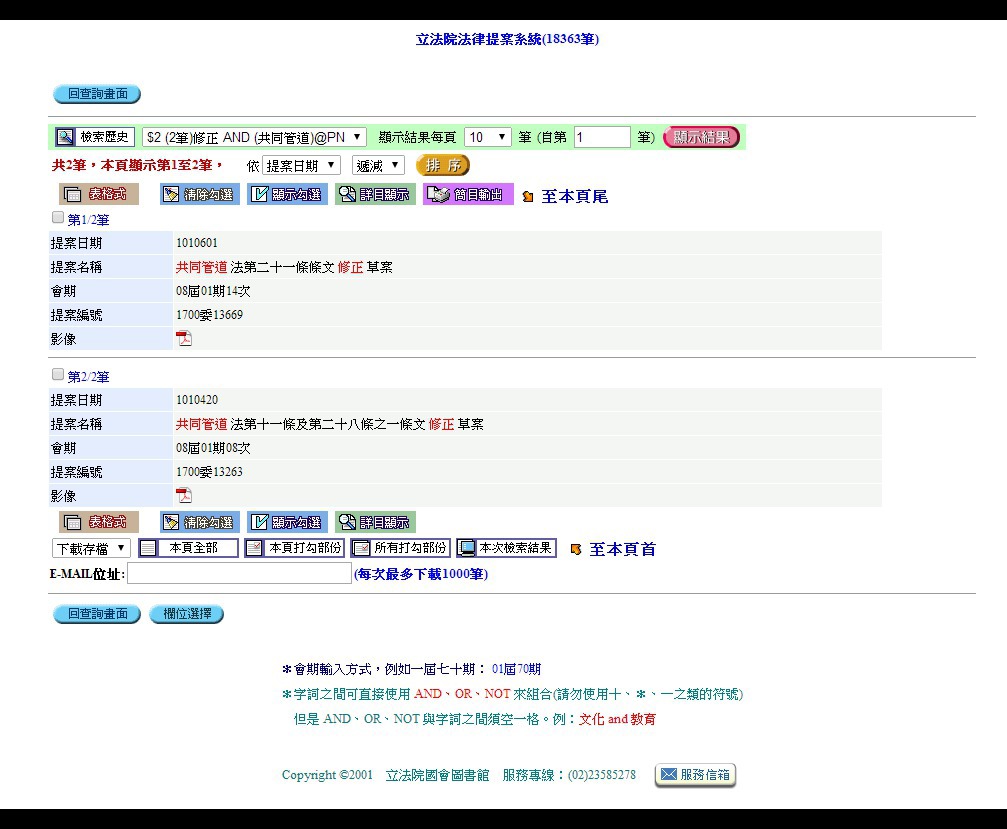
Task: Click 欄位選擇 field selection button
Action: [x=187, y=614]
